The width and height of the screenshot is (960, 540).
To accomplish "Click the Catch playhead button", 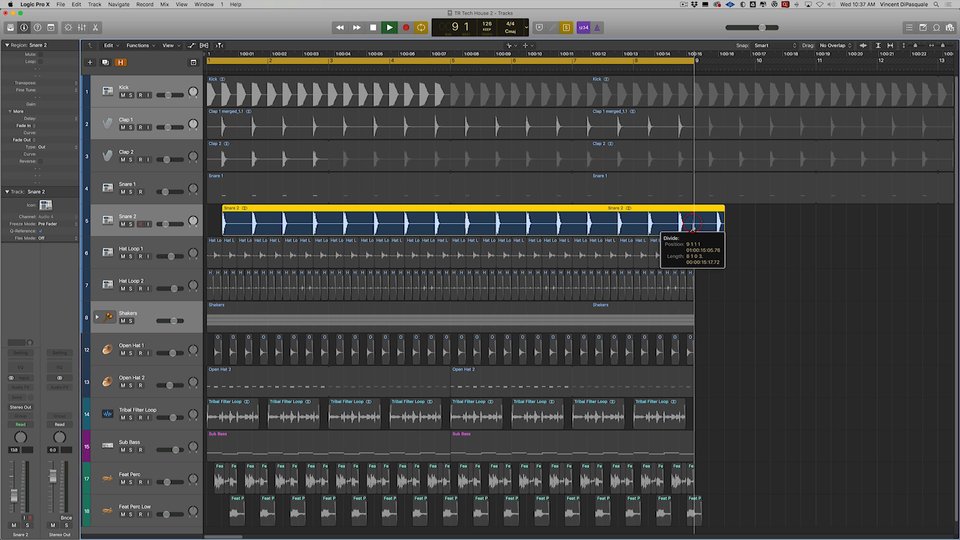I will (x=219, y=45).
